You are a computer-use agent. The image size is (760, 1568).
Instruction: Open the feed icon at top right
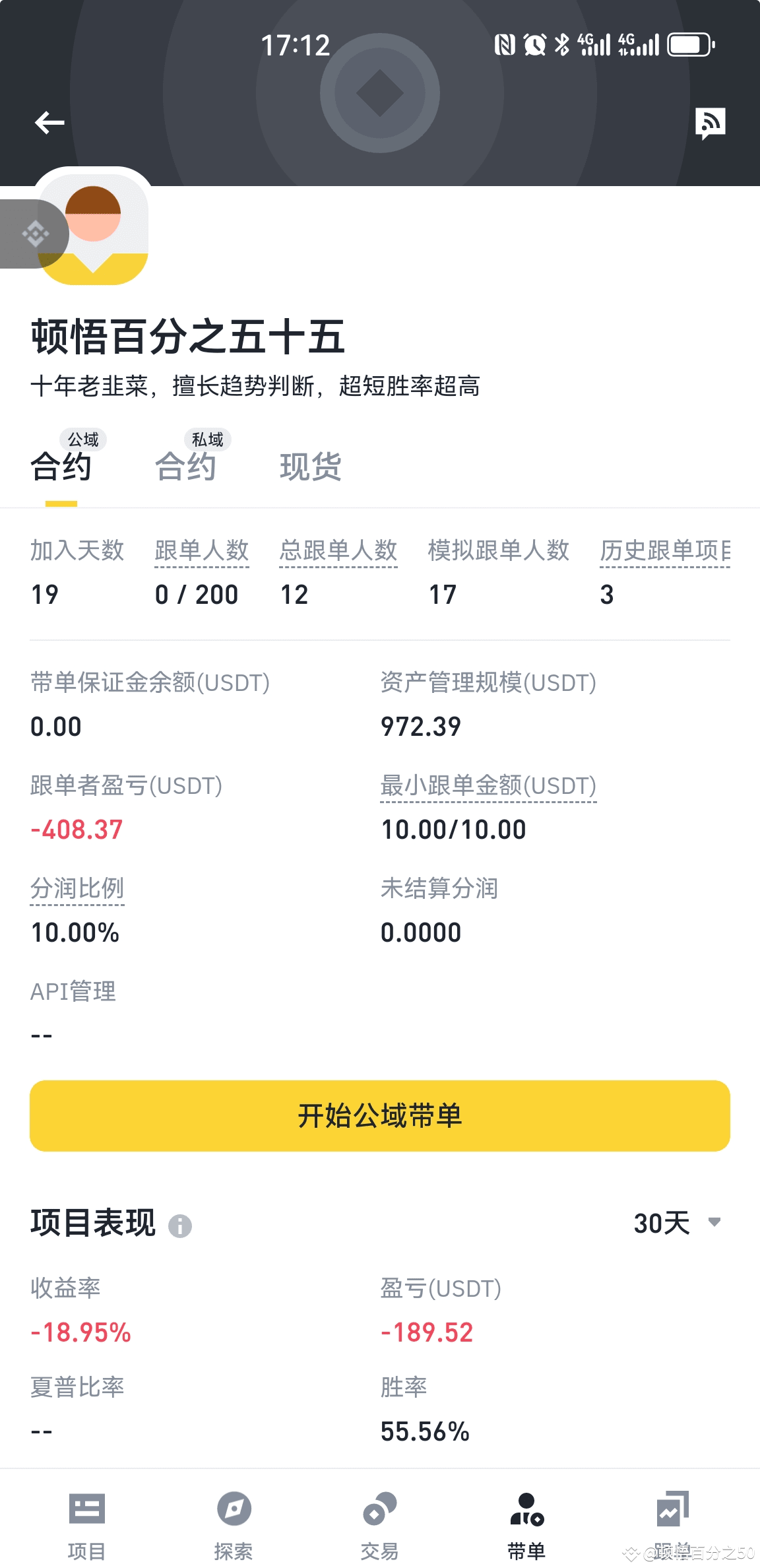tap(710, 123)
